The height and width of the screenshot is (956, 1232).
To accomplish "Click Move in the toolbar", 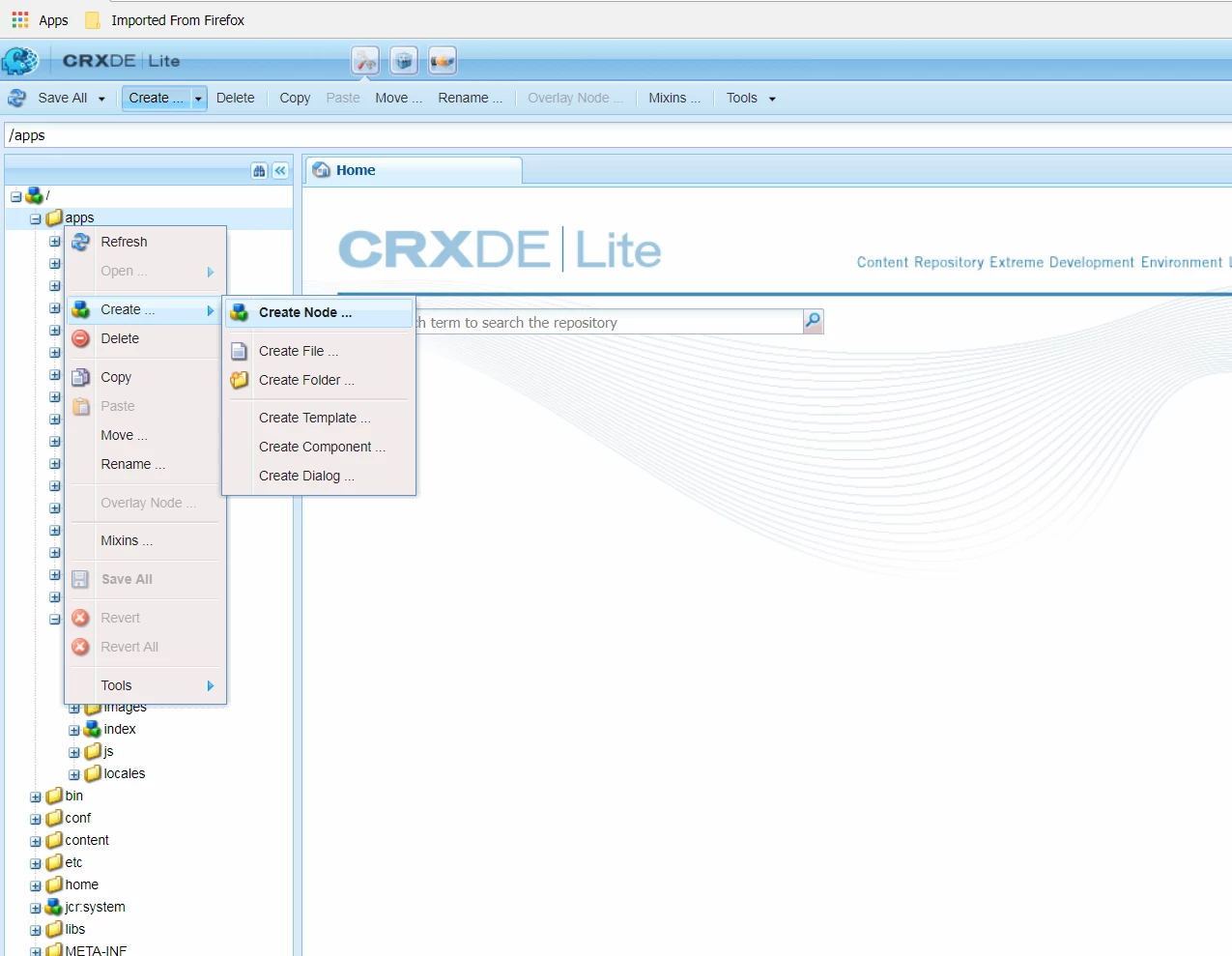I will (398, 98).
